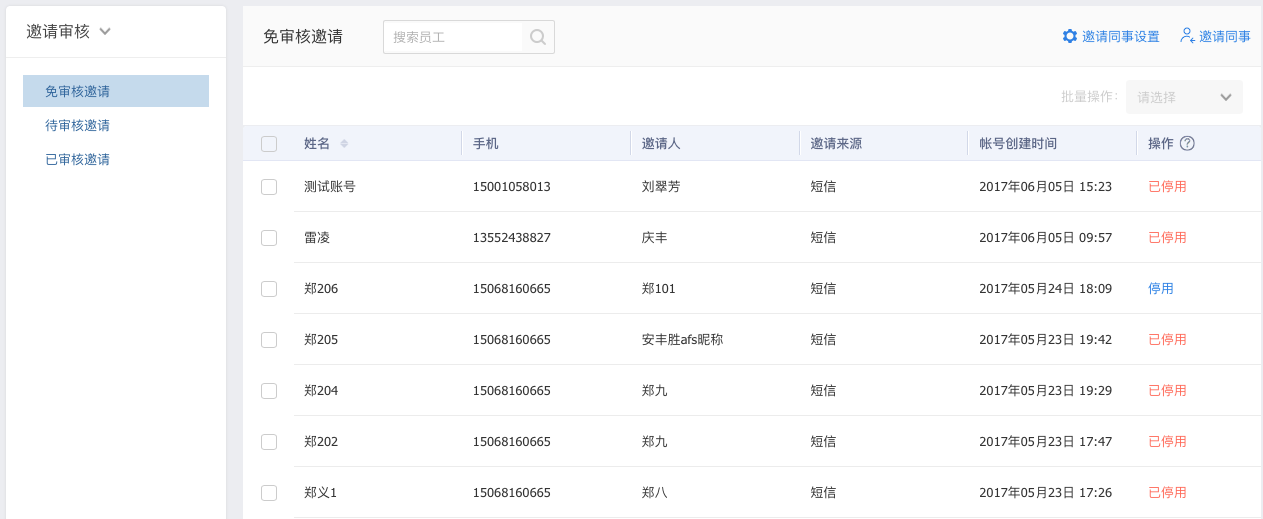Expand the 邀请审核 dropdown chevron

[x=105, y=31]
